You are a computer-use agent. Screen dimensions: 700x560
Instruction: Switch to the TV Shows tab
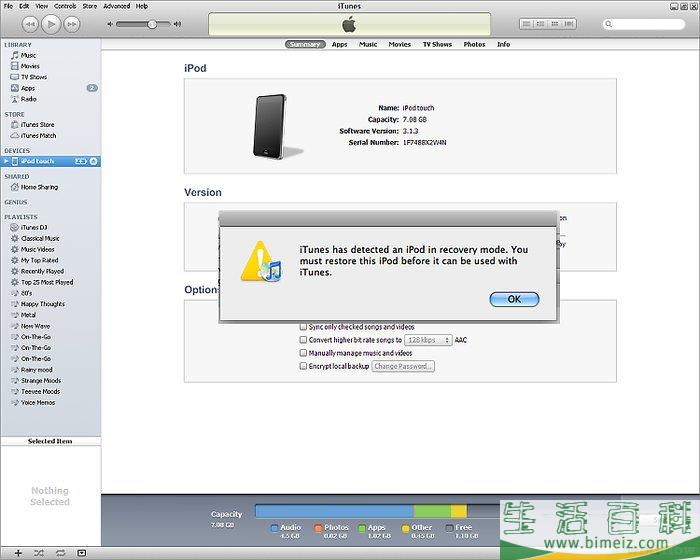tap(438, 44)
